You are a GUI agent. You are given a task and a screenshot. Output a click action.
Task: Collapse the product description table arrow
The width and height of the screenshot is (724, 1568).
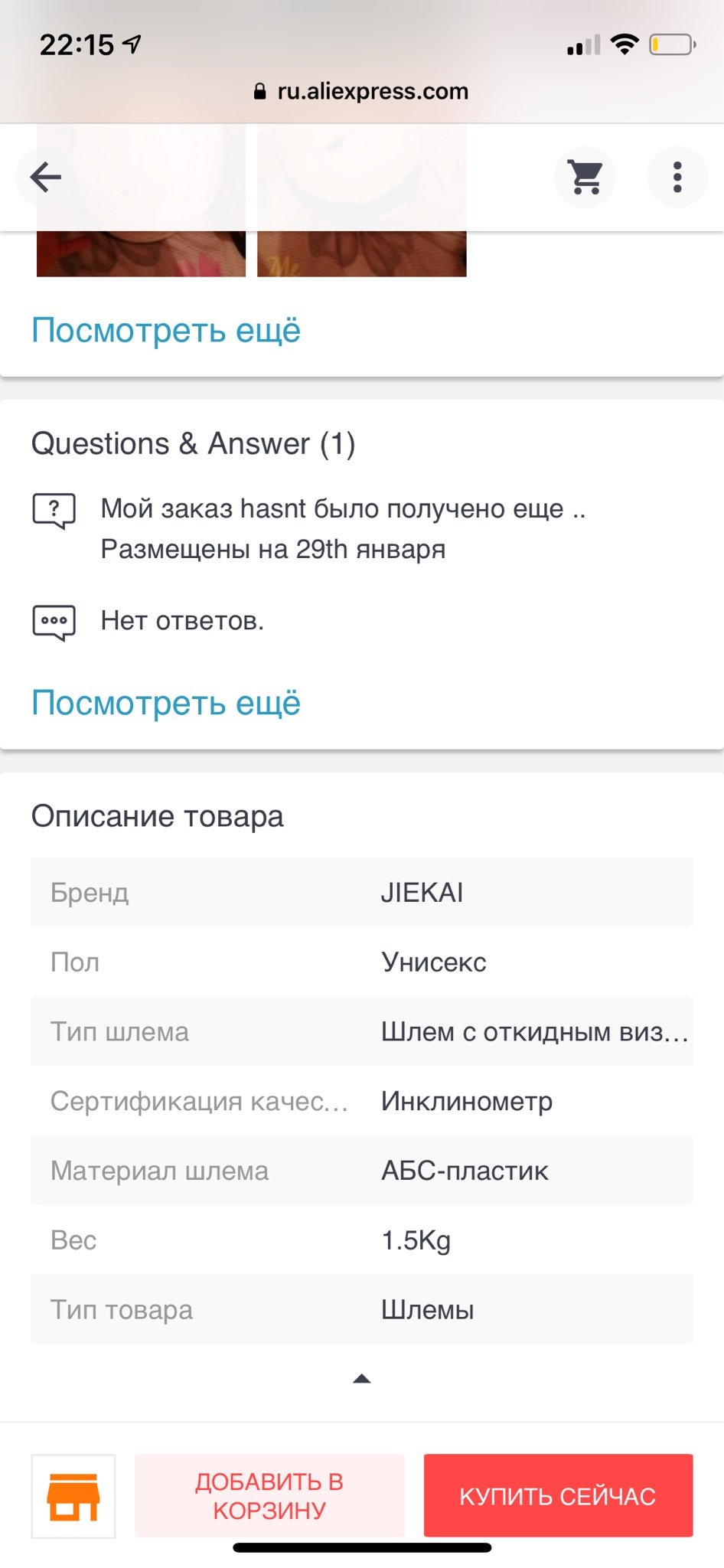(x=361, y=1379)
